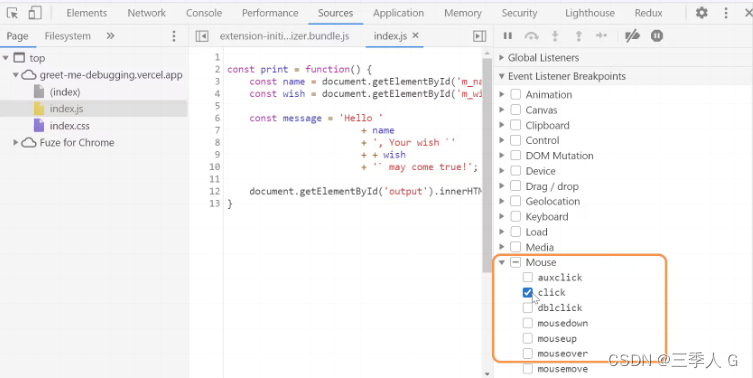The image size is (753, 378).
Task: Open the Security tab
Action: click(519, 13)
